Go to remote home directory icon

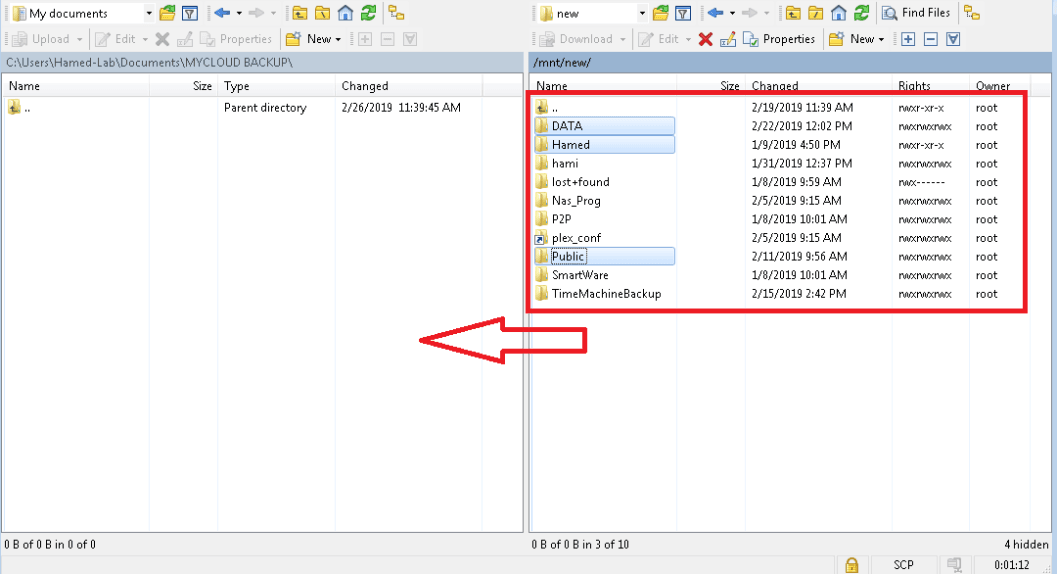pos(839,13)
